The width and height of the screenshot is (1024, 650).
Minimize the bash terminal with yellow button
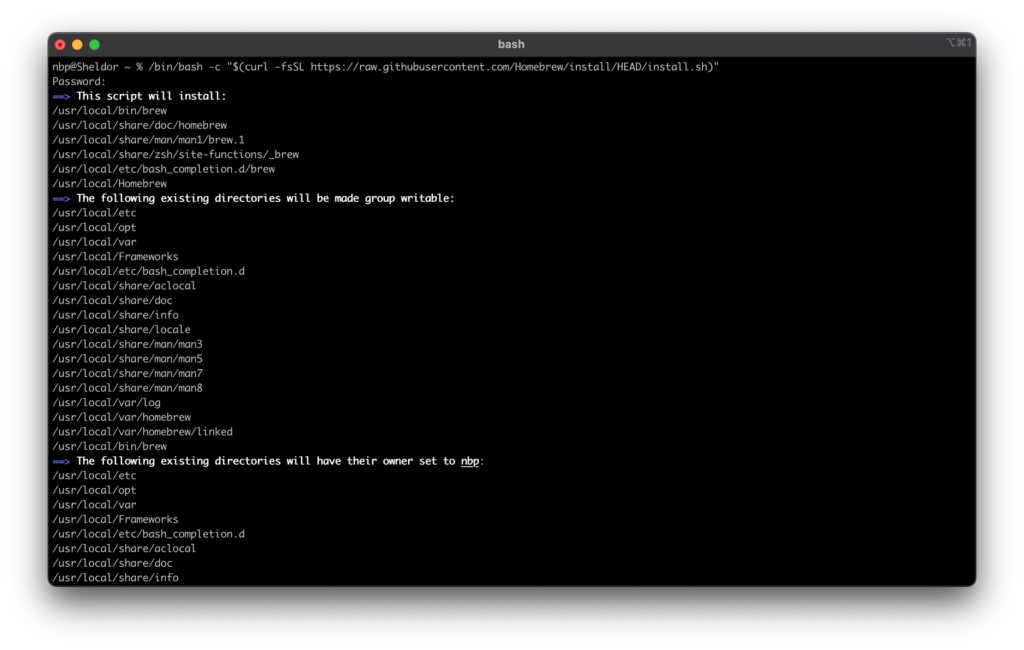(x=77, y=44)
